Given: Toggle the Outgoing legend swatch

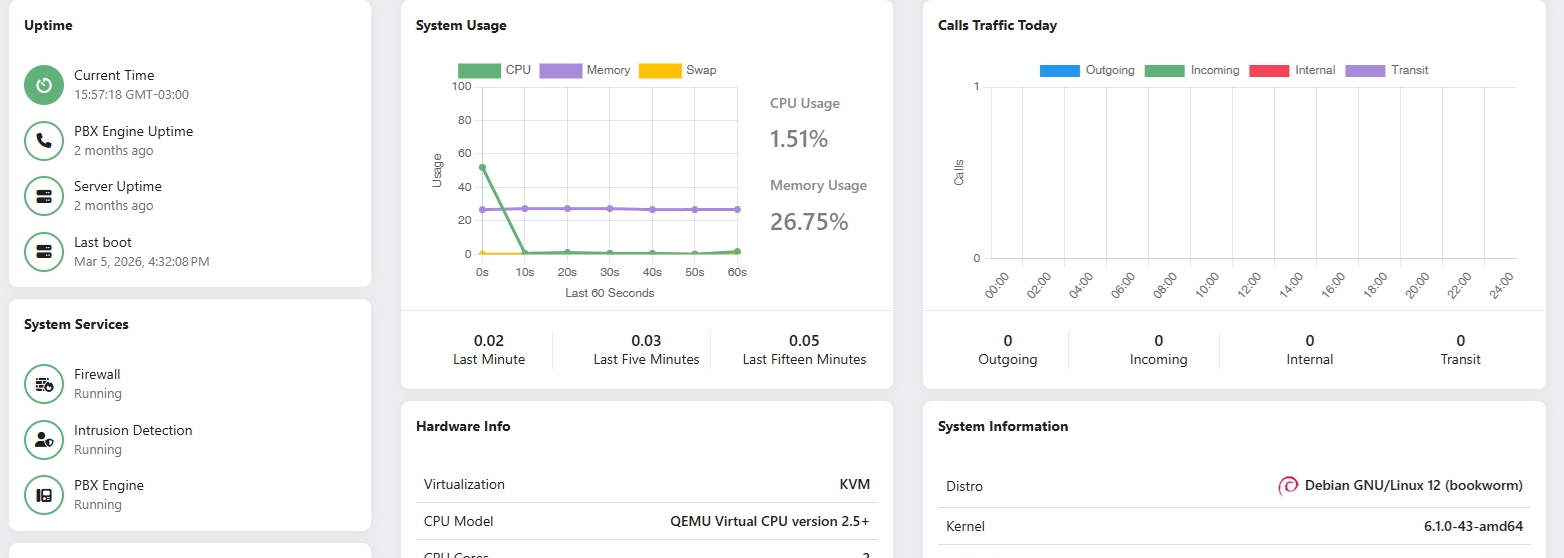Looking at the screenshot, I should [1060, 70].
